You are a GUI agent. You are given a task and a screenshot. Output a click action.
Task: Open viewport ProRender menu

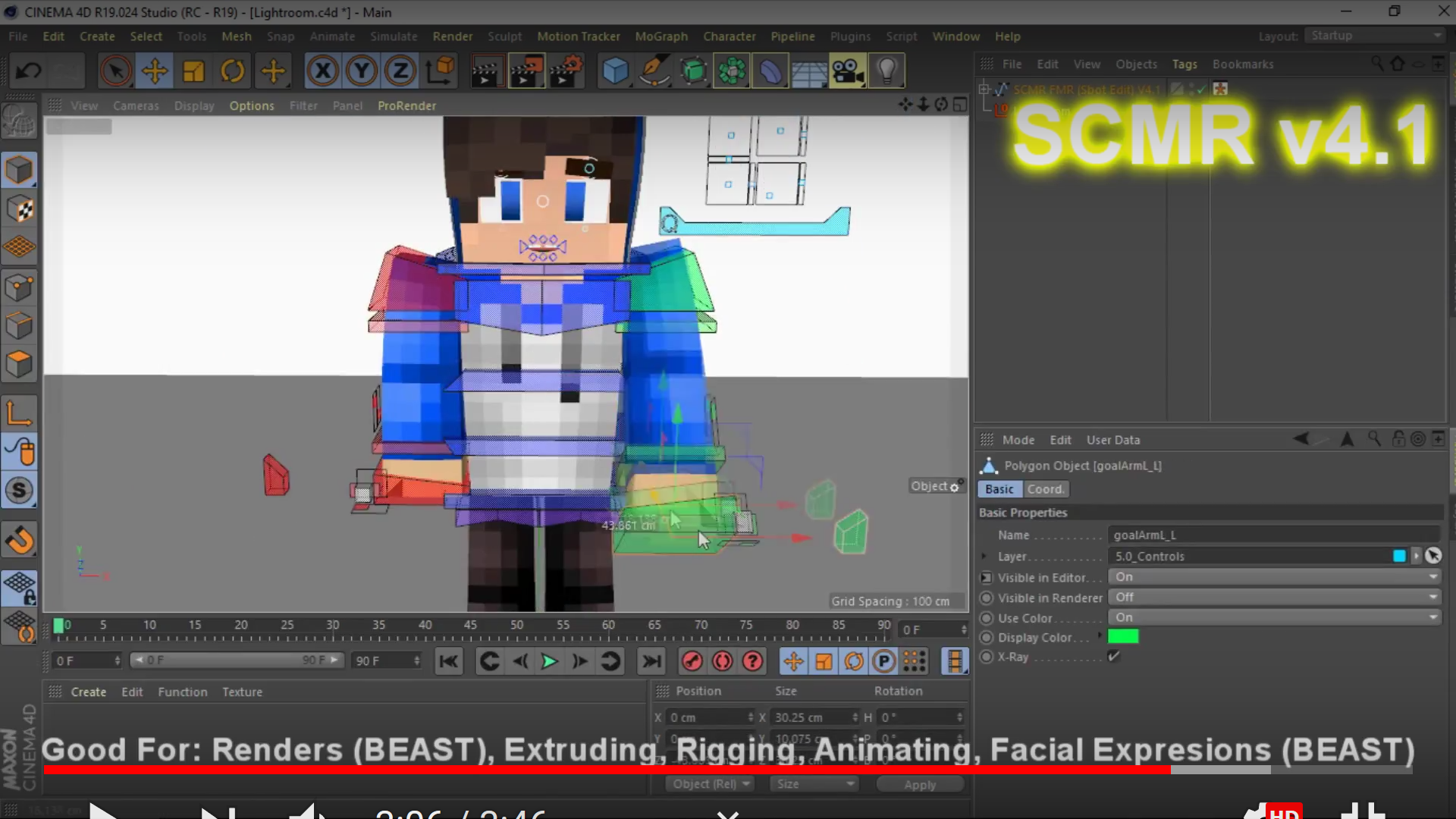[407, 105]
